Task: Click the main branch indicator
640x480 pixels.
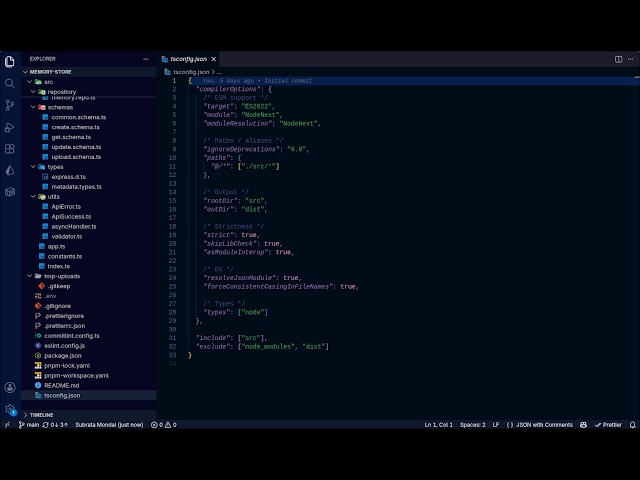Action: click(29, 425)
